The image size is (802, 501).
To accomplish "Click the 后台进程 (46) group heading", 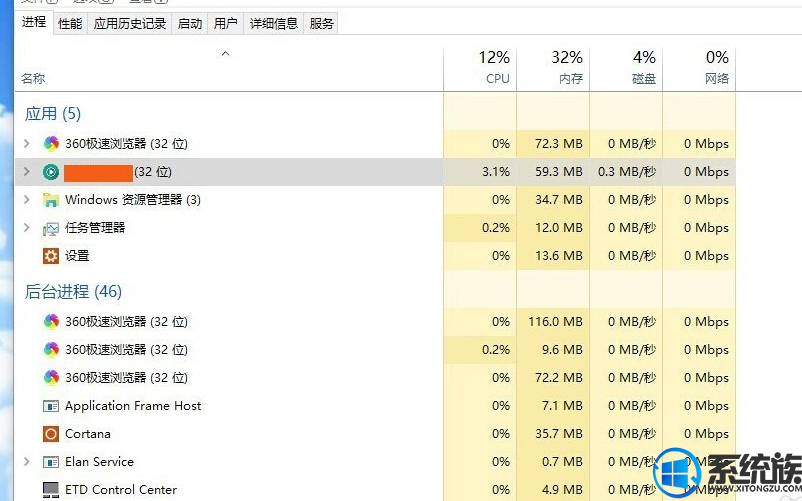I will tap(73, 291).
